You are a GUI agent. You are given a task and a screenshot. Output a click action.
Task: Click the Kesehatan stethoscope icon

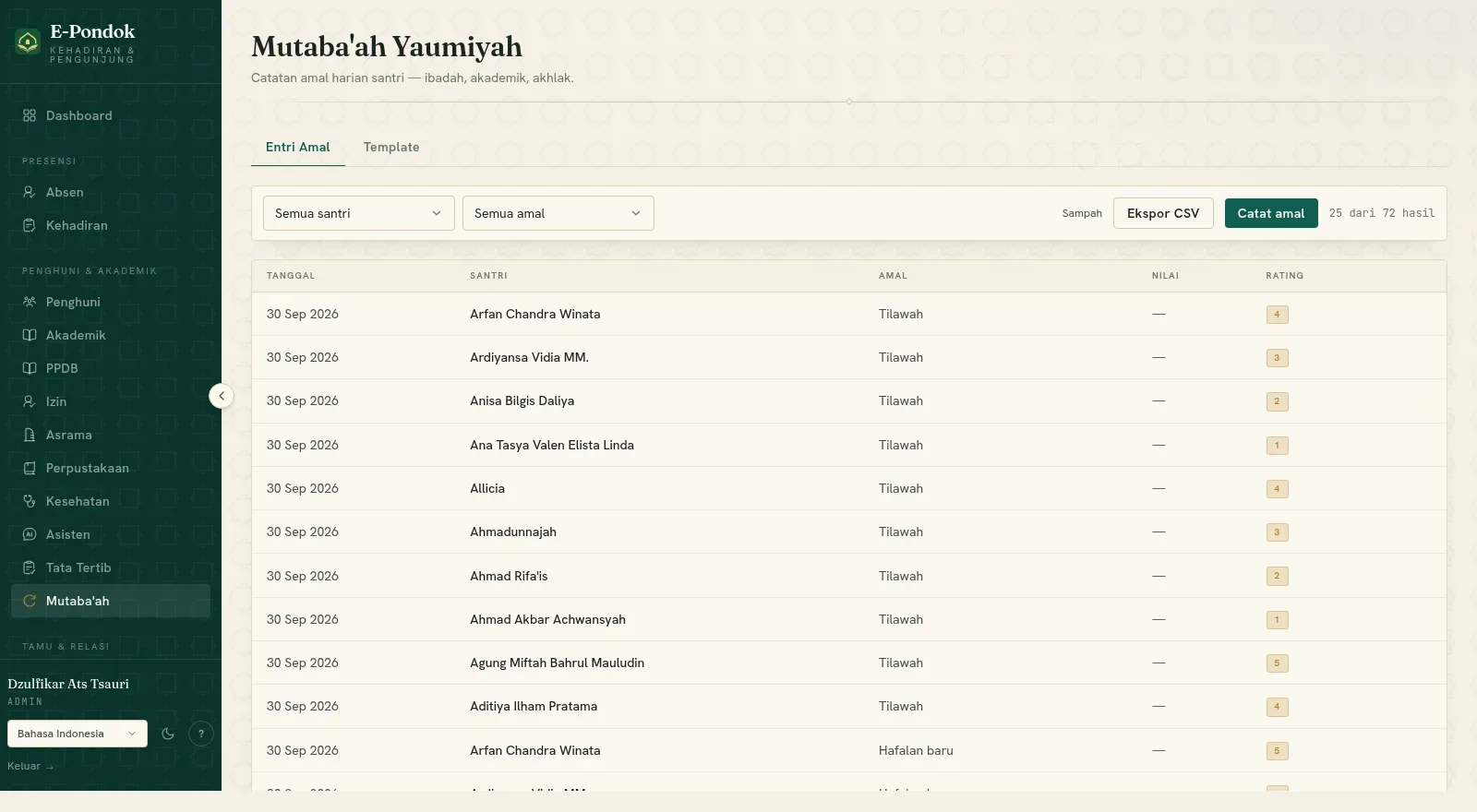tap(30, 501)
